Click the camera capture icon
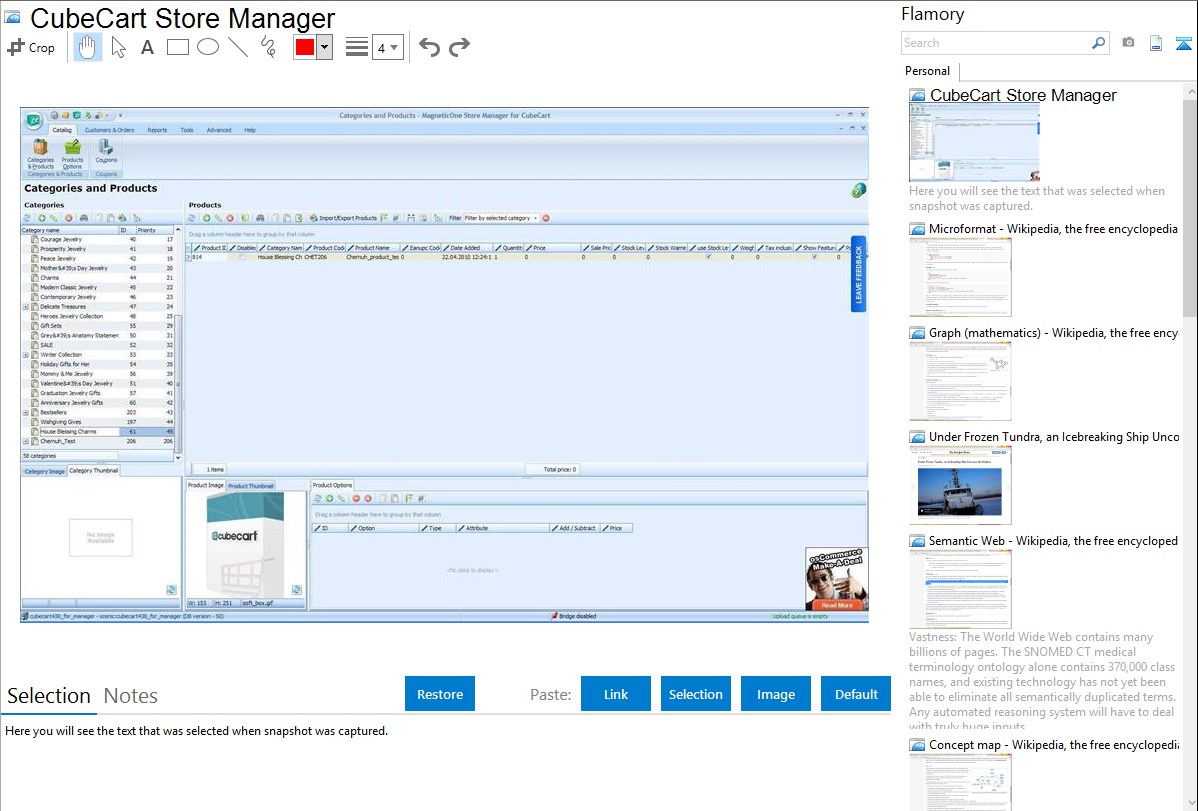Viewport: 1198px width, 811px height. pos(1128,43)
